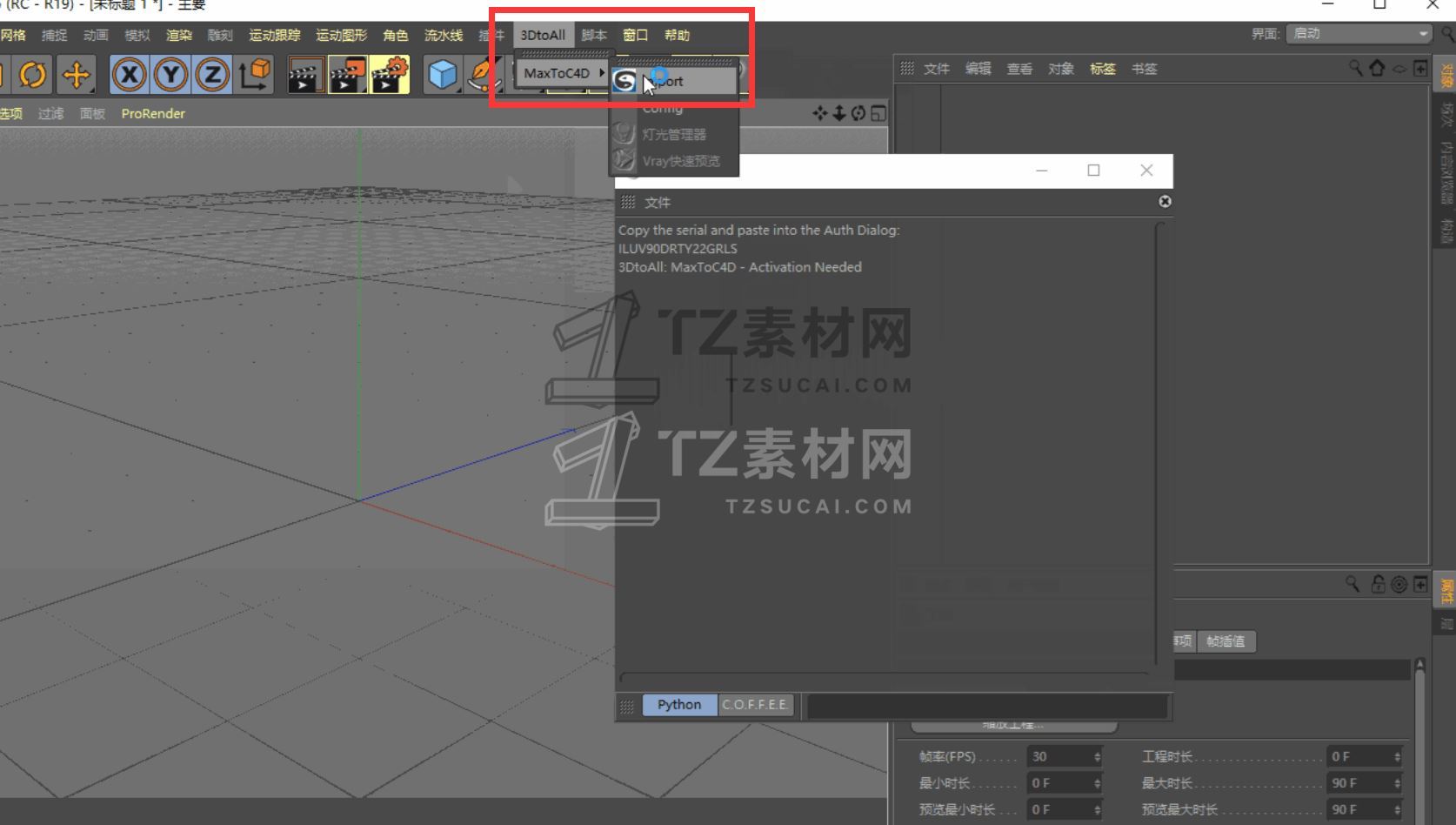Open 查看 menu in Object Manager
Viewport: 1456px width, 825px height.
(x=1020, y=69)
